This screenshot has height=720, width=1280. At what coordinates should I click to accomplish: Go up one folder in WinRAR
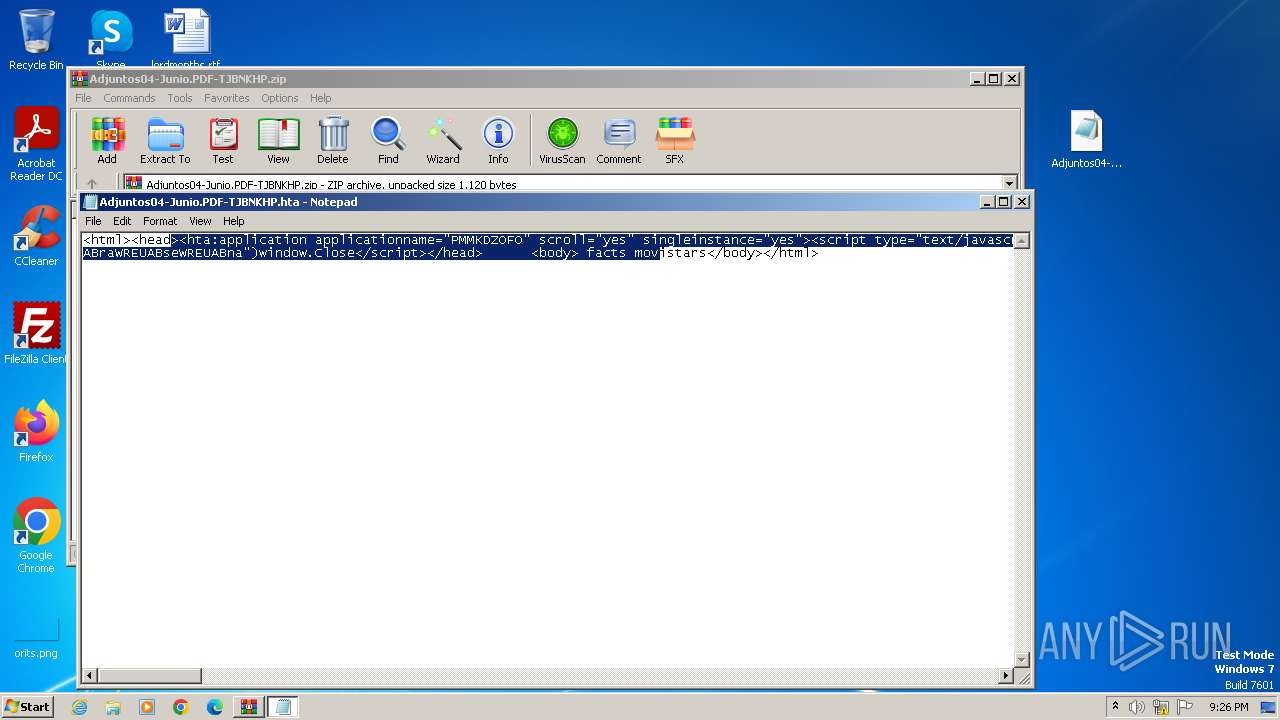point(92,184)
